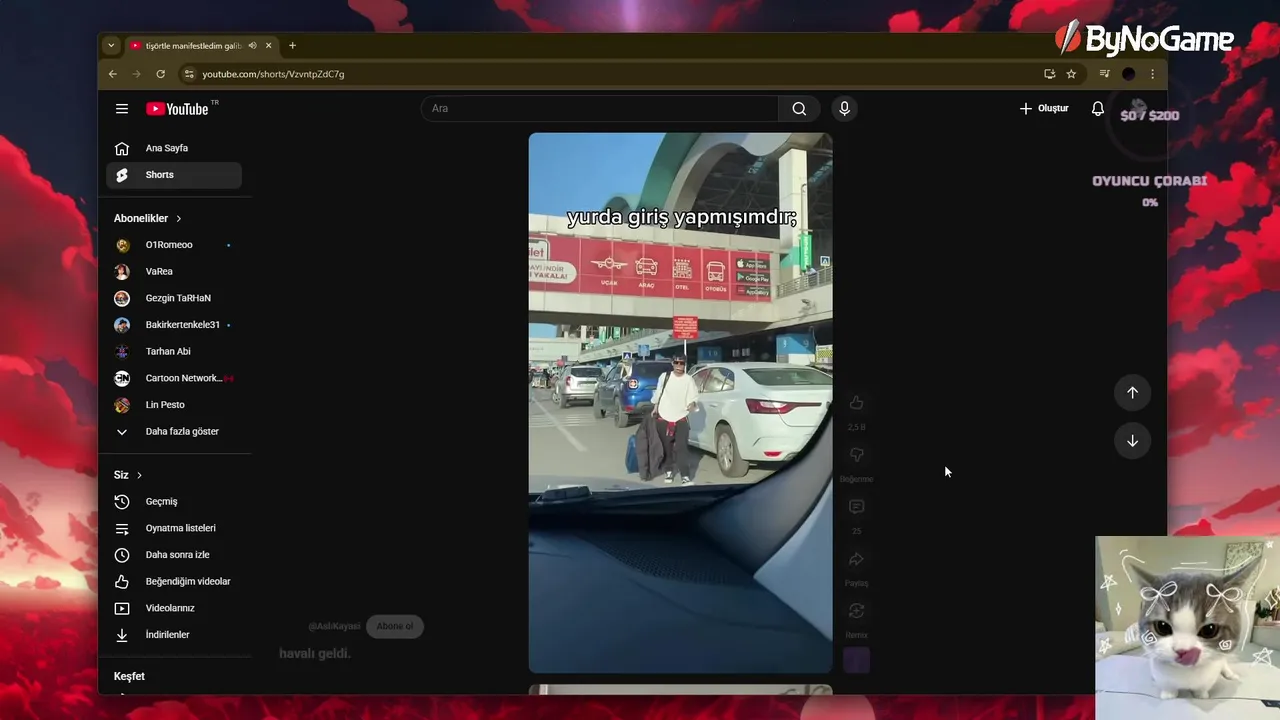Open Bakirkertenkele31 channel
The width and height of the screenshot is (1280, 720).
[x=174, y=325]
